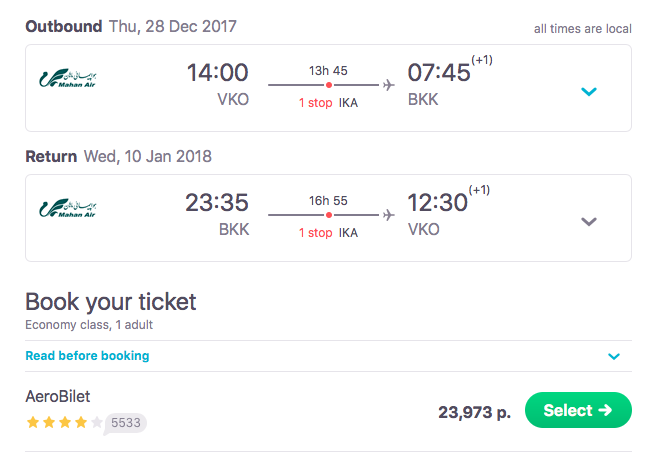660x456 pixels.
Task: Click the return red stop dot
Action: click(x=329, y=214)
